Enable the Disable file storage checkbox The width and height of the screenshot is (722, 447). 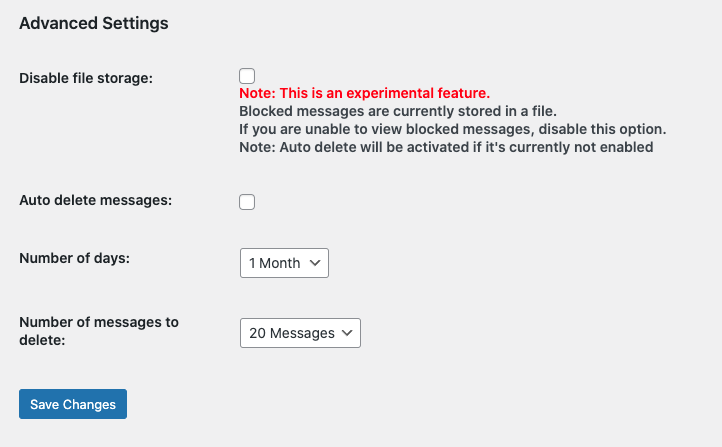pos(247,76)
